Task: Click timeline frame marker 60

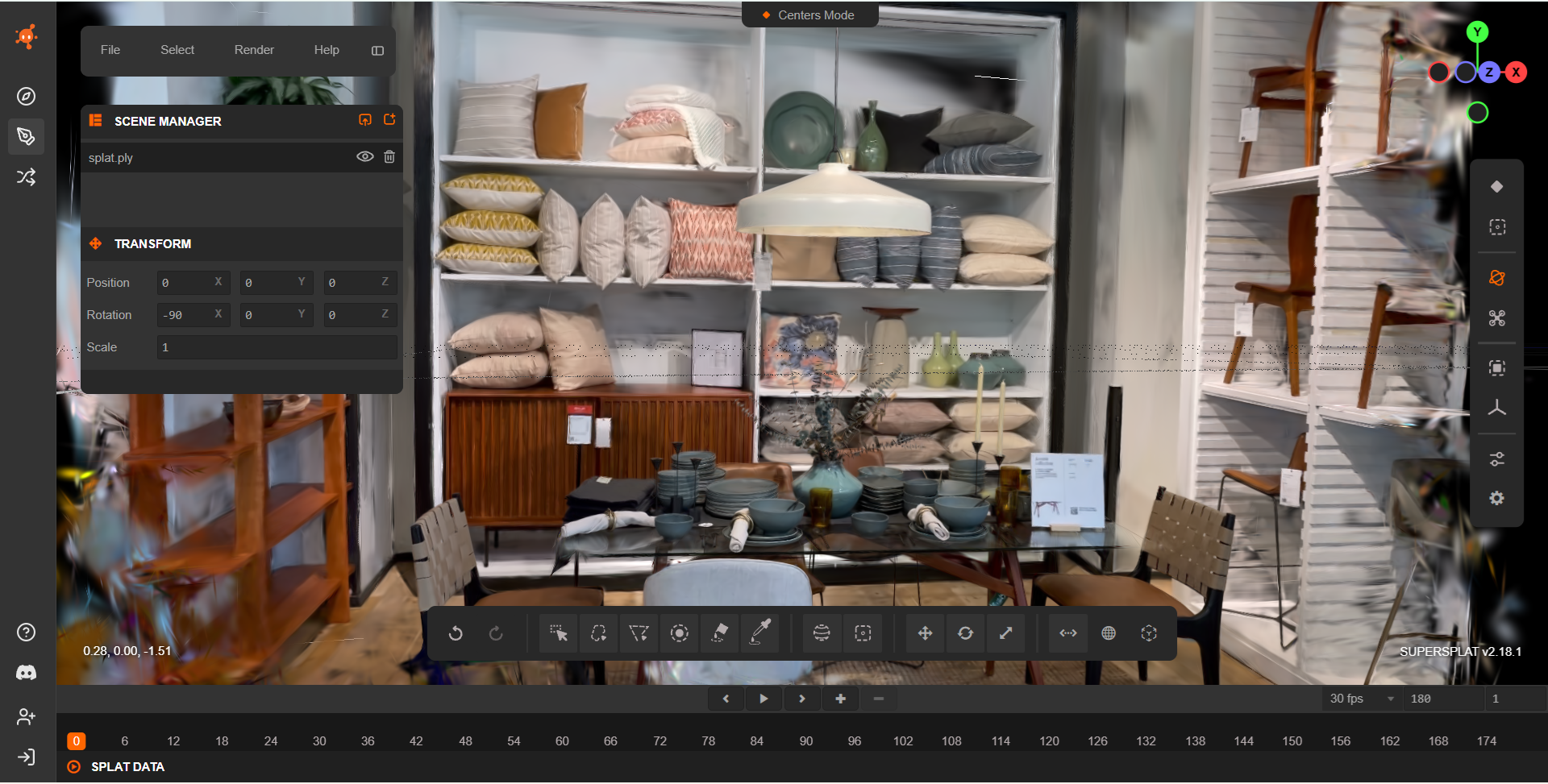Action: coord(562,741)
